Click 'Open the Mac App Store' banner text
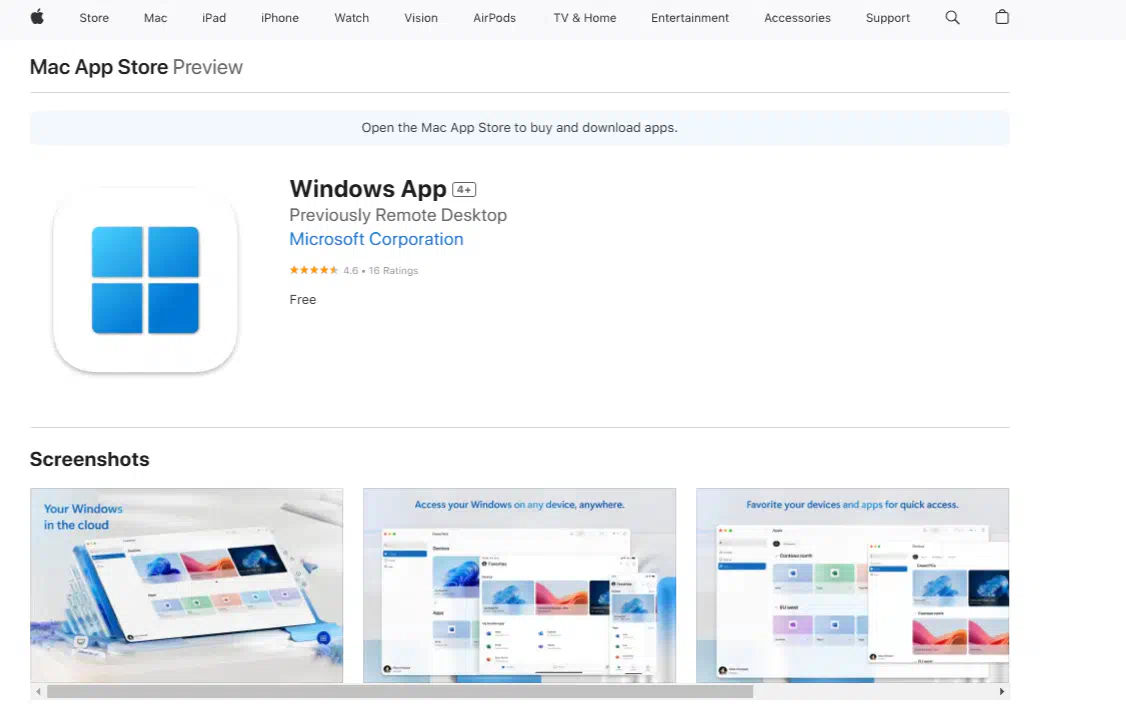Screen dimensions: 1126x726 [519, 128]
